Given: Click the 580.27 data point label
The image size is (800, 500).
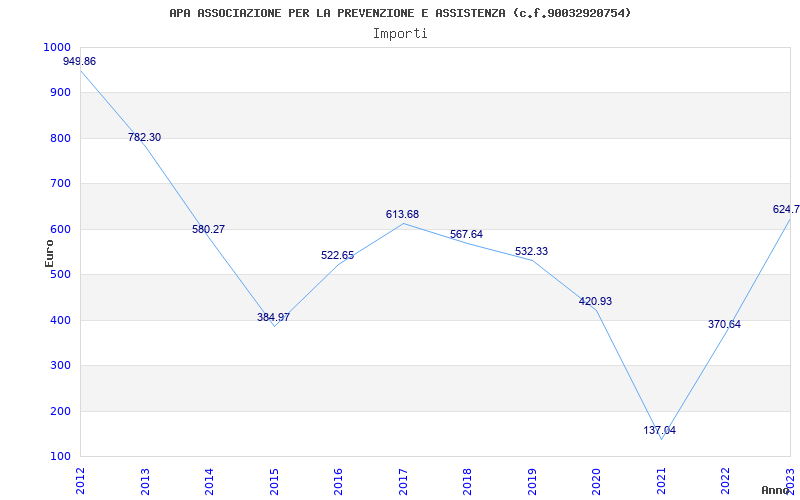Looking at the screenshot, I should [208, 230].
